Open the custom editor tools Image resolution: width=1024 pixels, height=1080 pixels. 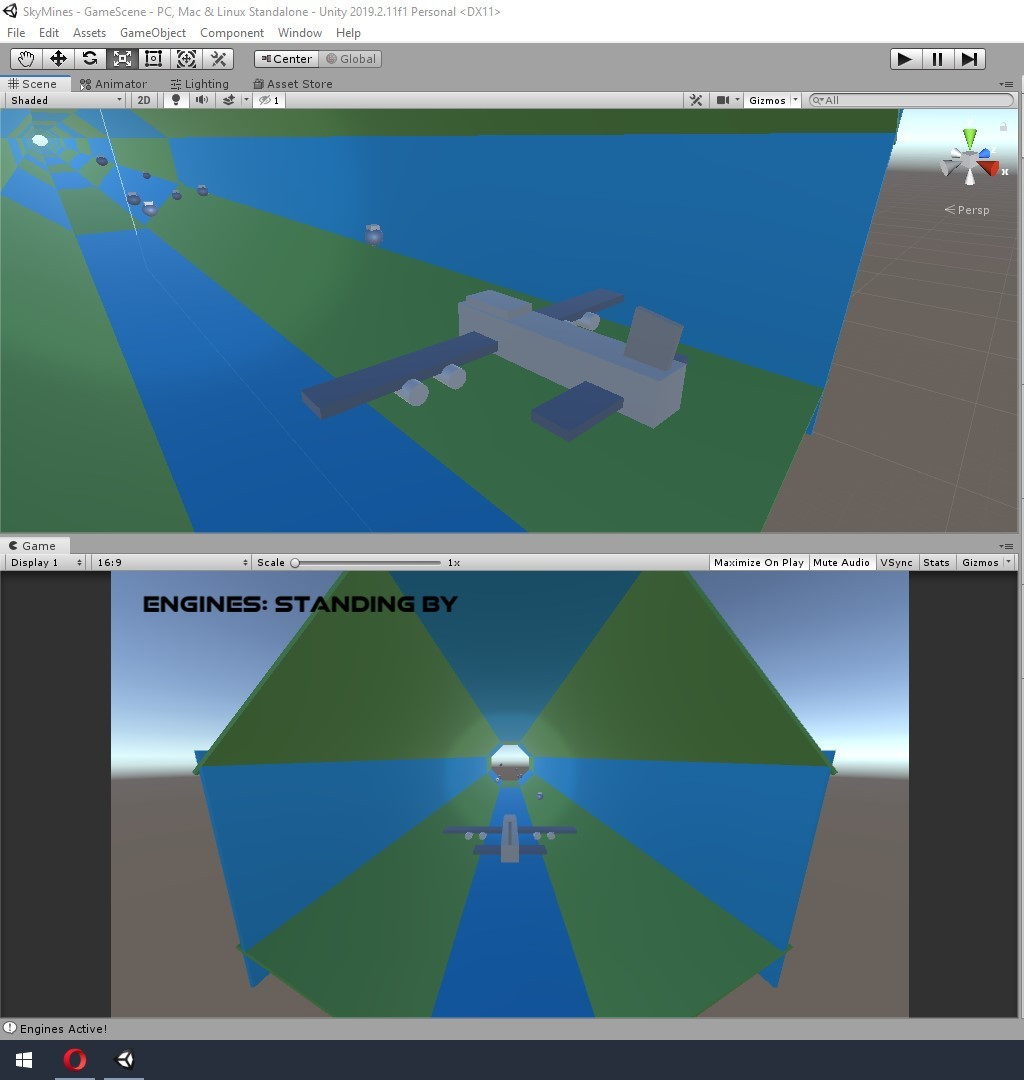pos(218,59)
